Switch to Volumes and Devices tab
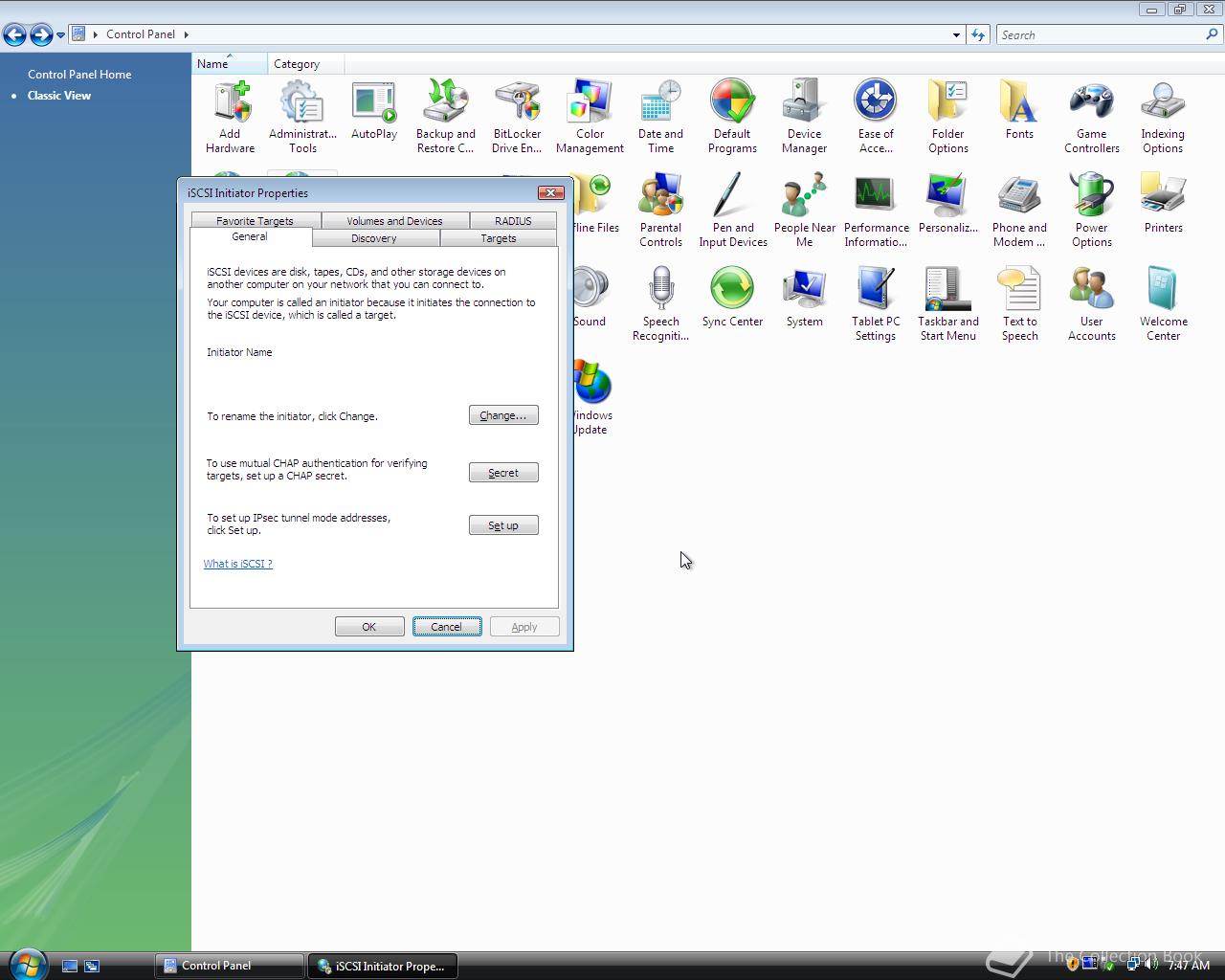 [x=394, y=220]
